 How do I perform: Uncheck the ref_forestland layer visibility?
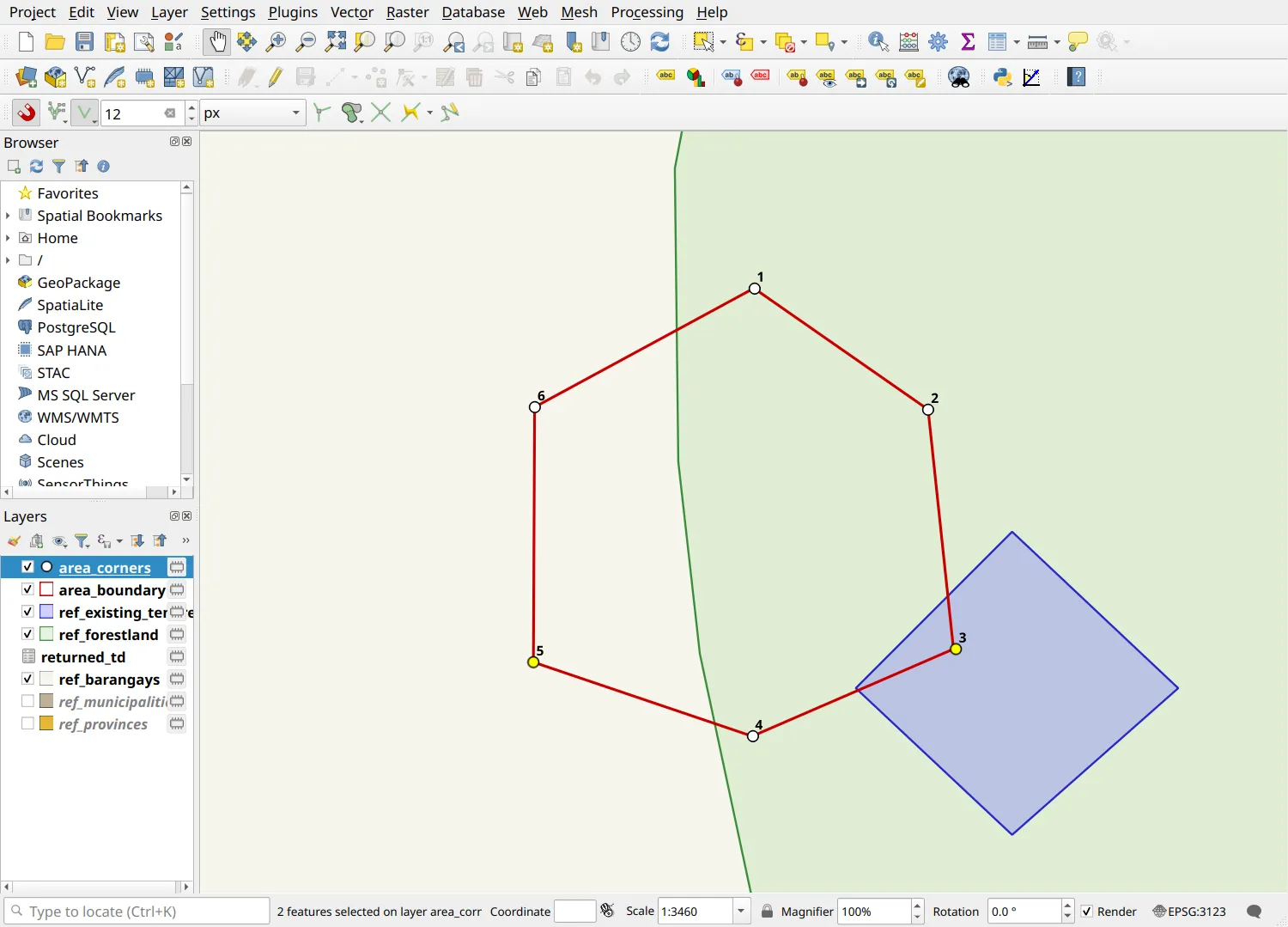click(x=27, y=634)
